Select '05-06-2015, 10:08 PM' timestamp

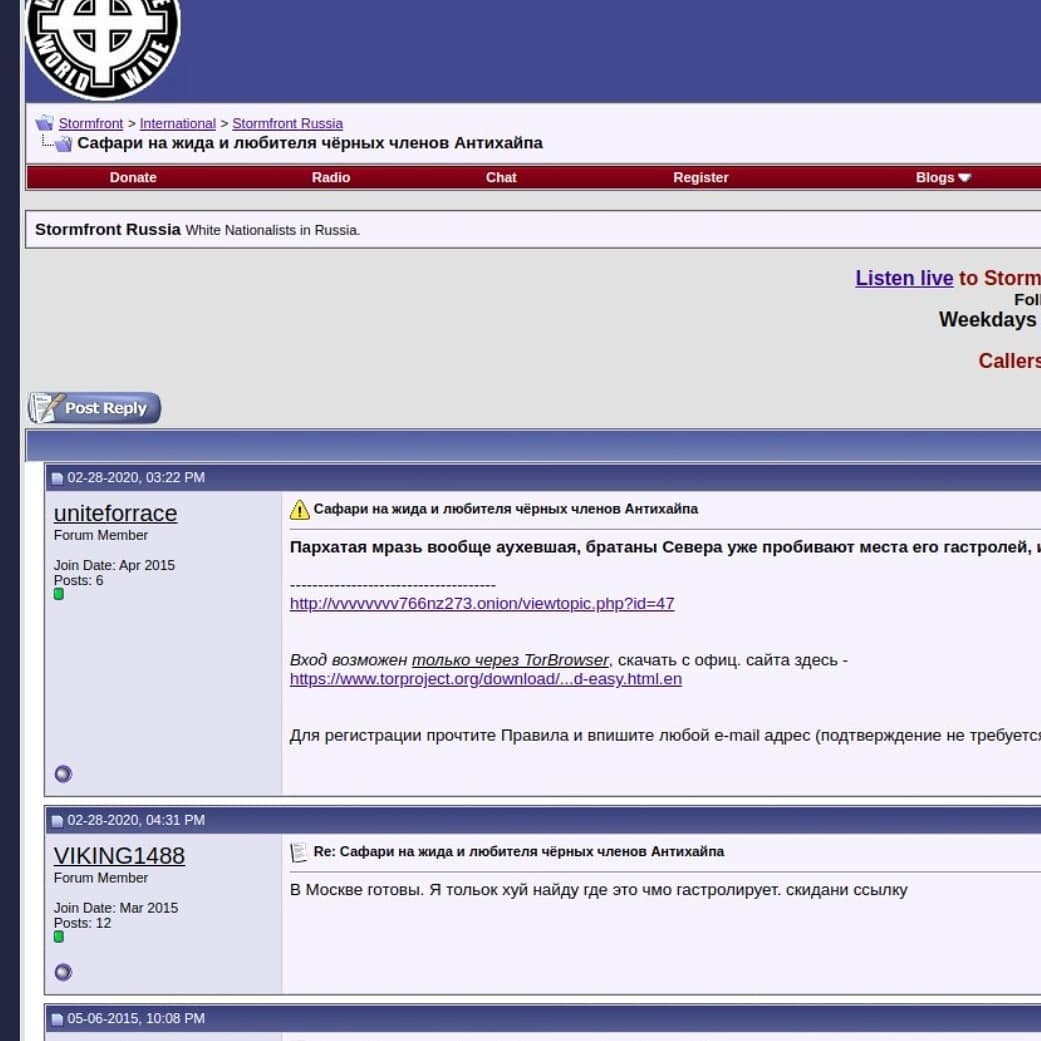pos(136,1018)
